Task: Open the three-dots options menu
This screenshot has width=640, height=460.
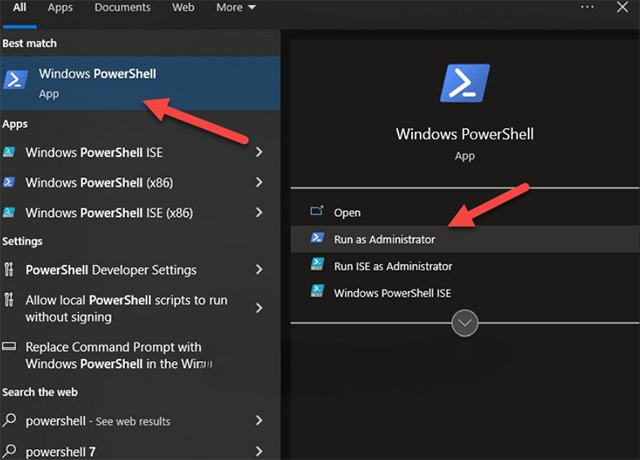Action: 587,7
